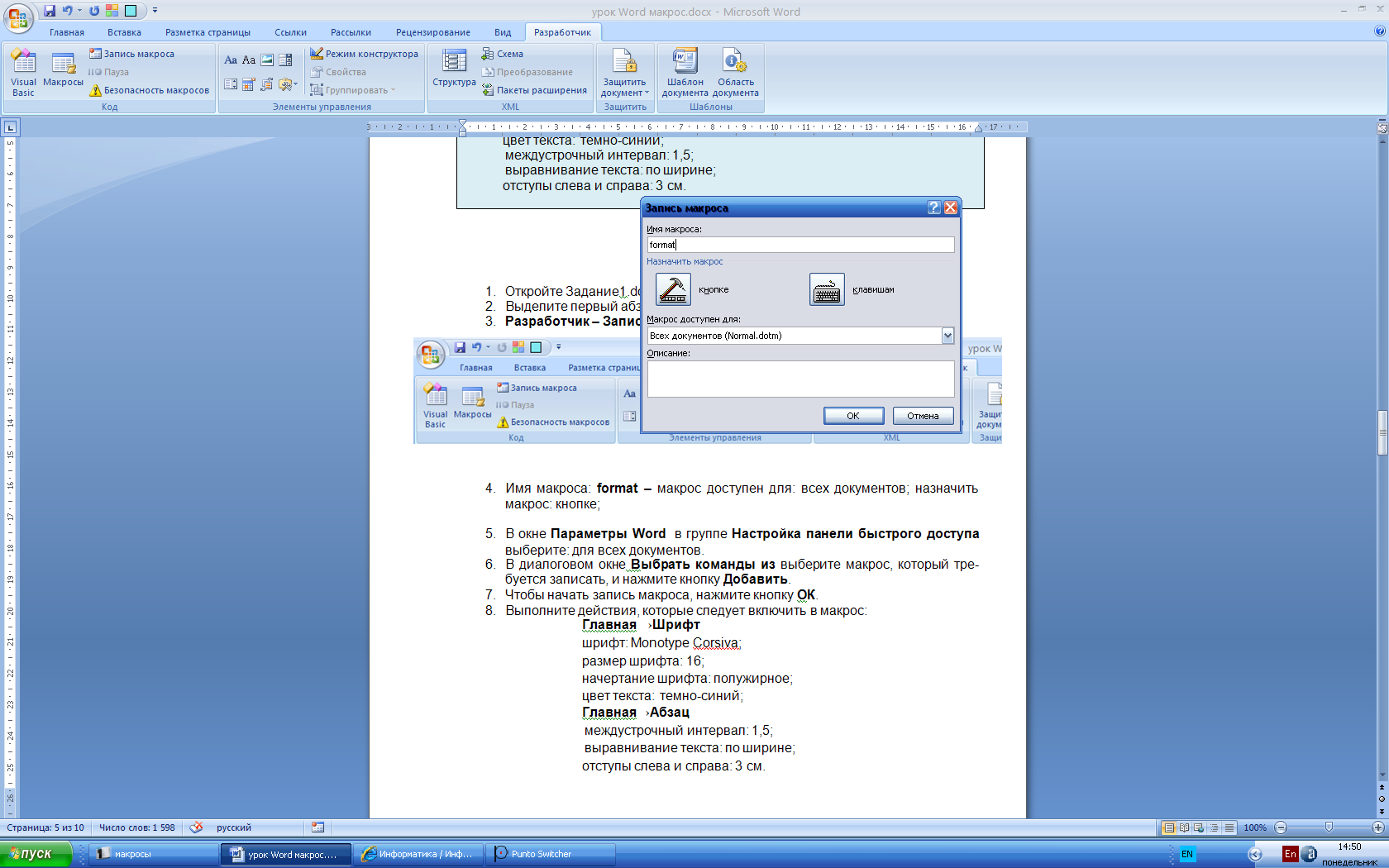Click the tab stop selector left of the ruler
1389x868 pixels.
click(x=10, y=127)
